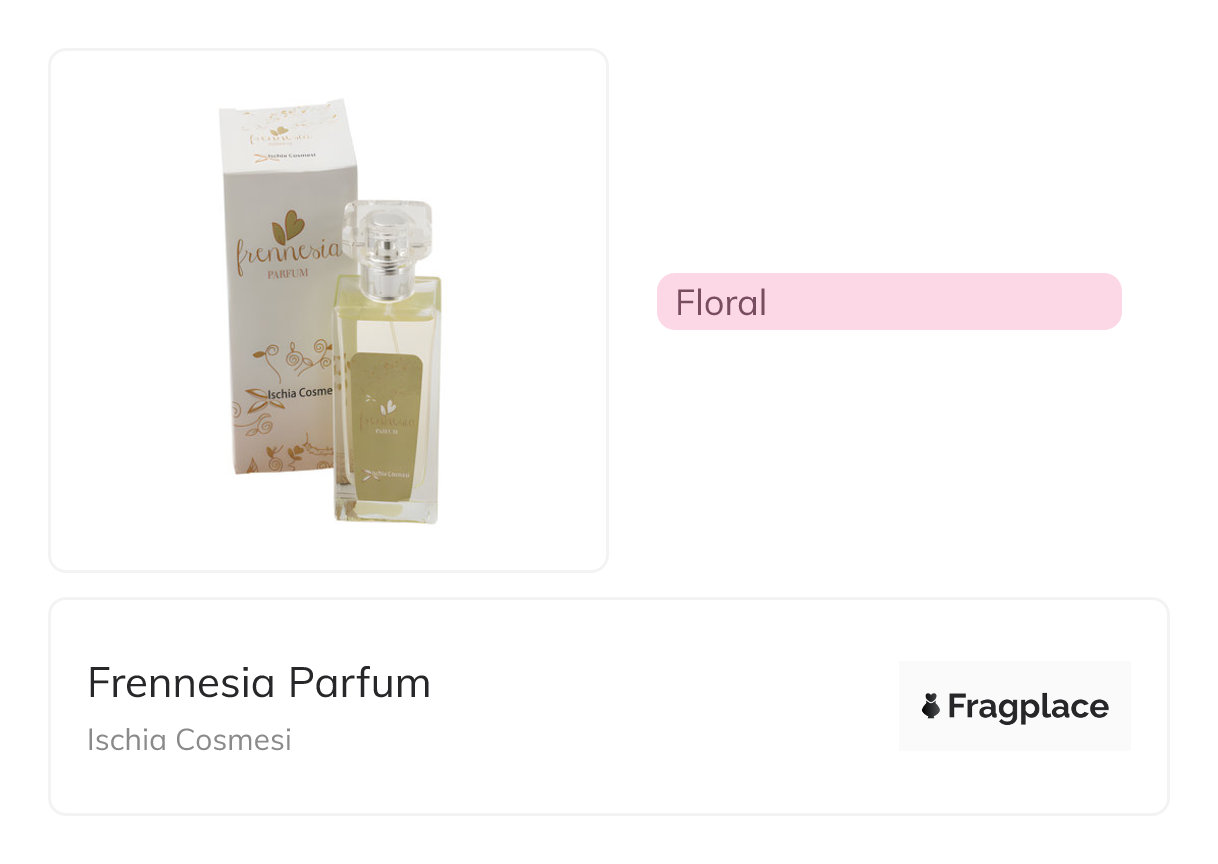Click the pink Floral badge background

(950, 302)
